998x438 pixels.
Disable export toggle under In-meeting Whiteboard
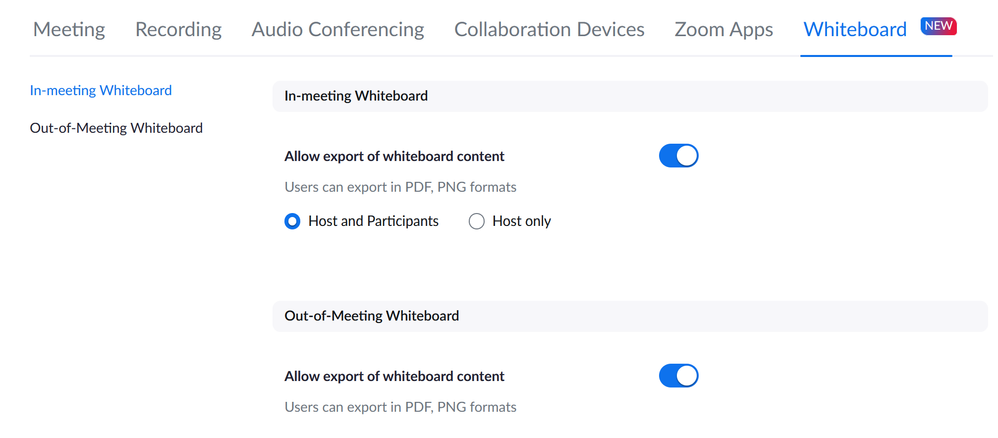678,156
